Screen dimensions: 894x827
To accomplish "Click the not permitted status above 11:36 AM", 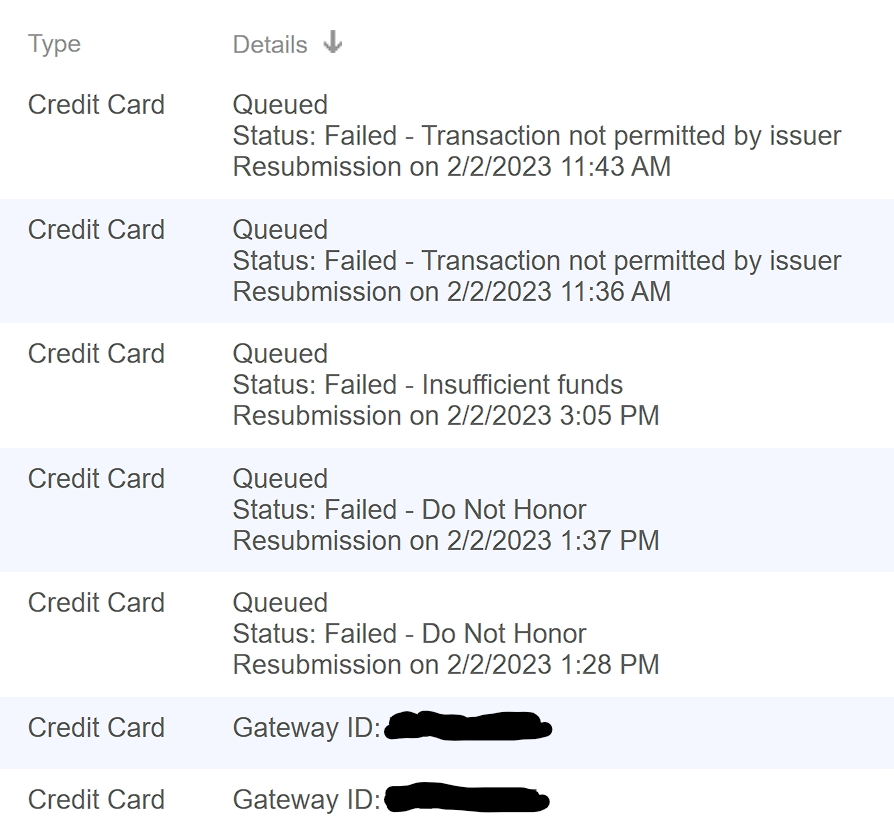I will pyautogui.click(x=536, y=261).
